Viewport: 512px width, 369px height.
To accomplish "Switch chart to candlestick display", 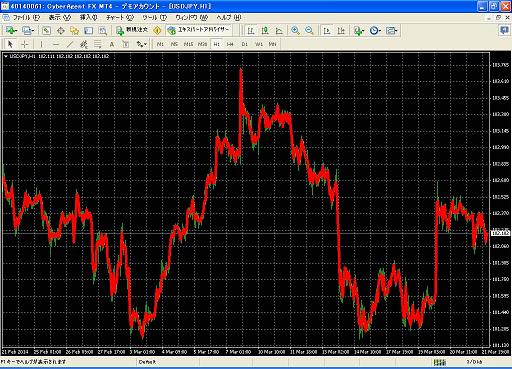I will [265, 31].
